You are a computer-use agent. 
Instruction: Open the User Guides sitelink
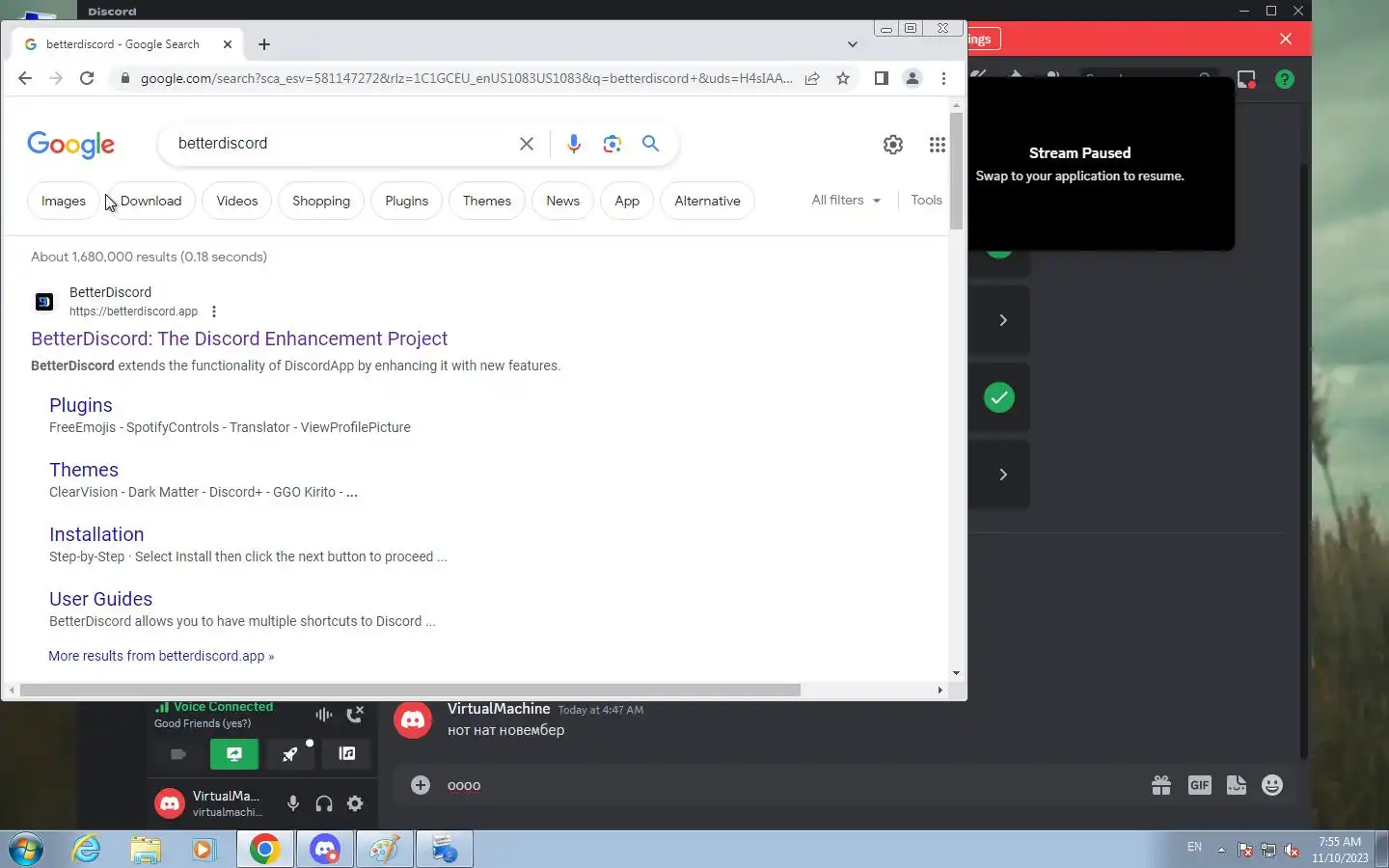(100, 599)
